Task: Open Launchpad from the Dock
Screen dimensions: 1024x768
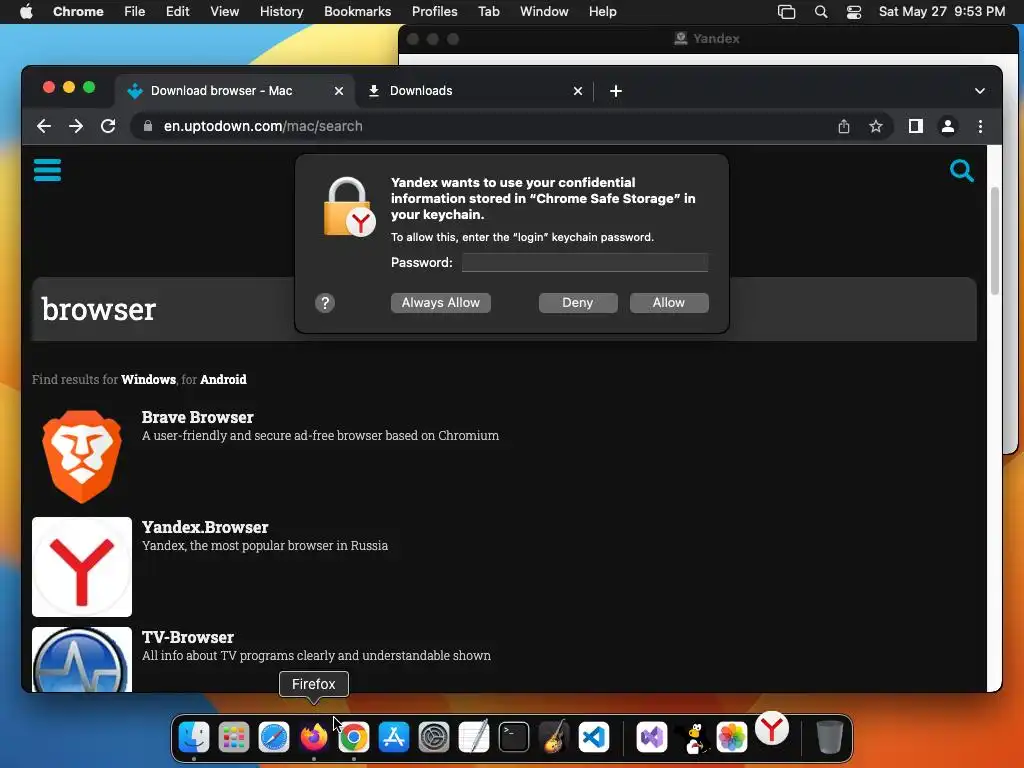Action: pyautogui.click(x=234, y=737)
